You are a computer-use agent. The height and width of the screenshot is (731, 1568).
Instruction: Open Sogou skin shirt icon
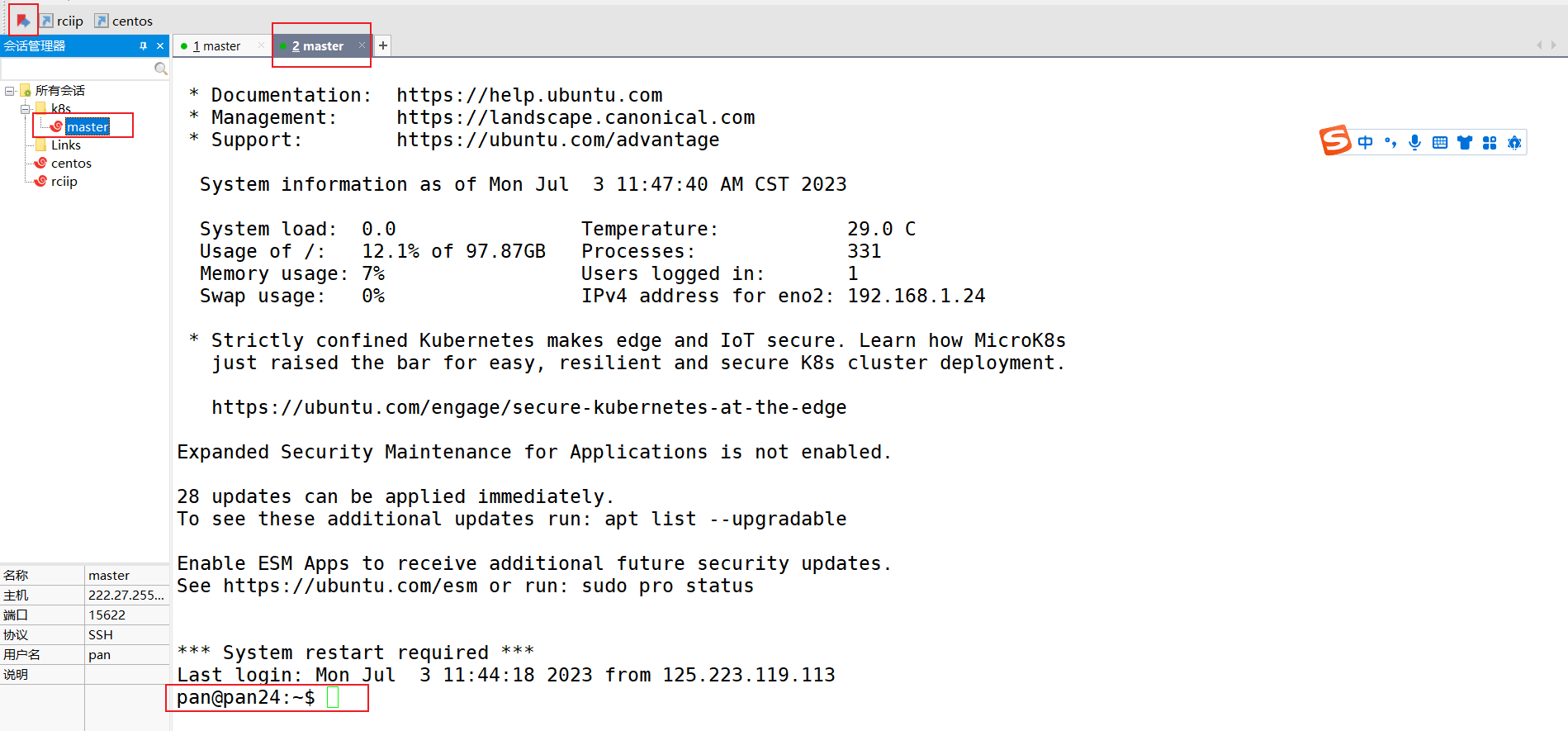coord(1465,142)
